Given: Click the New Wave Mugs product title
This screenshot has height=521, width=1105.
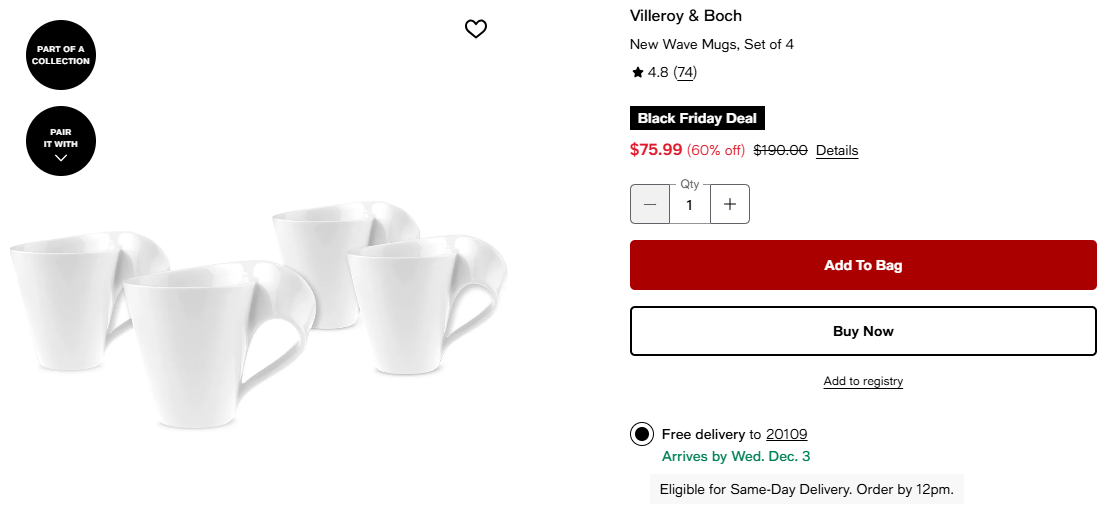Looking at the screenshot, I should tap(711, 44).
